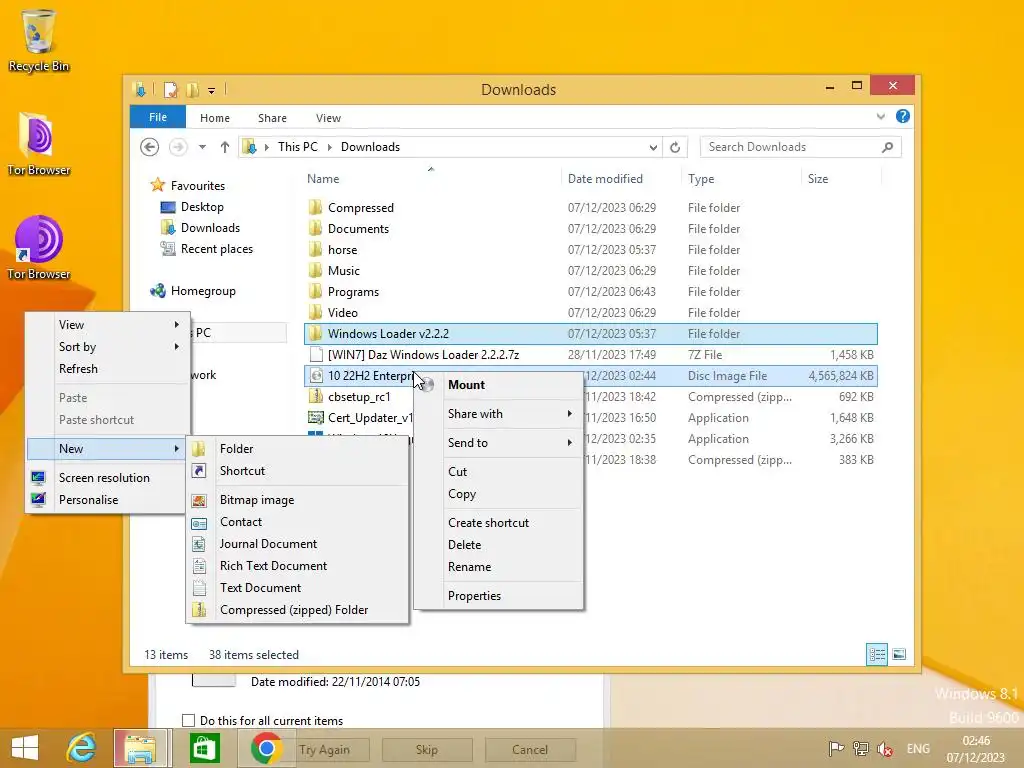Click the Explorer Help question mark icon

click(x=903, y=116)
